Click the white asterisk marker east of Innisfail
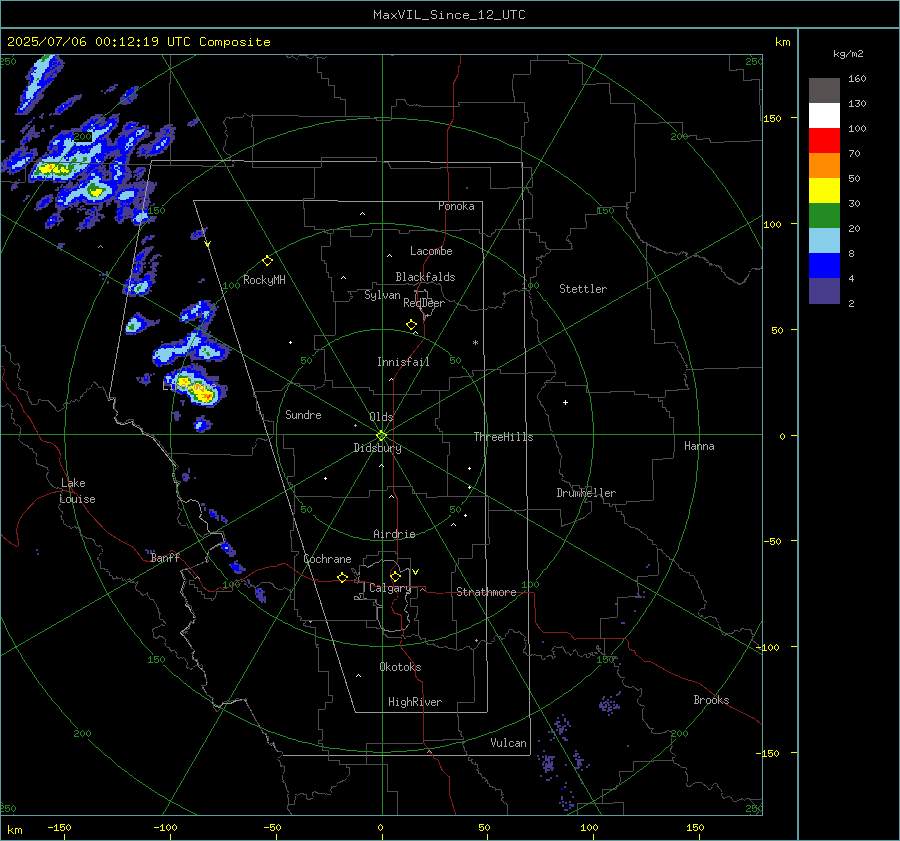Screen dimensions: 900x841 pos(475,343)
